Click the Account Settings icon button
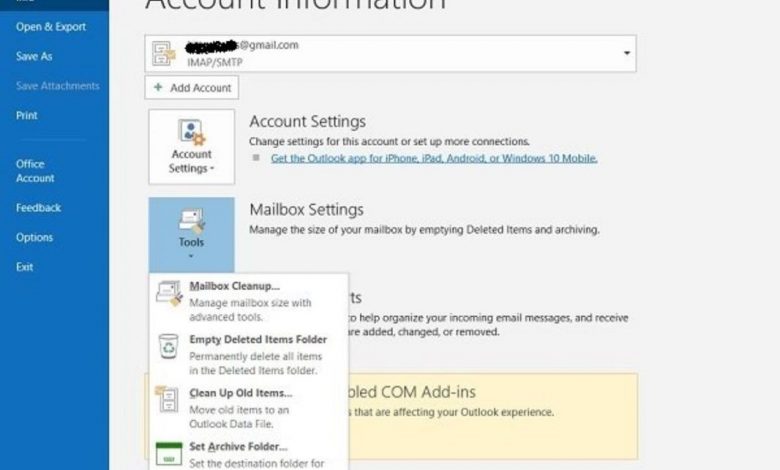The width and height of the screenshot is (780, 470). [191, 133]
